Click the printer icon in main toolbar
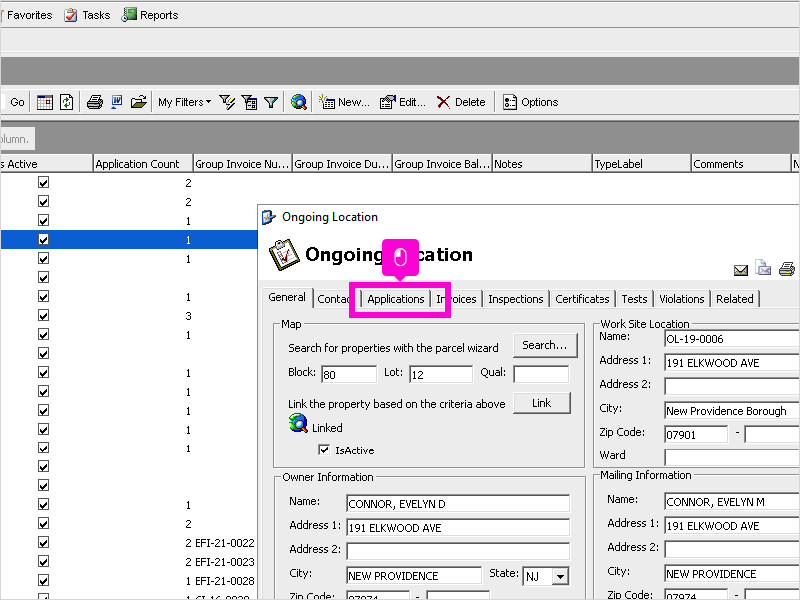The width and height of the screenshot is (800, 600). [x=94, y=102]
